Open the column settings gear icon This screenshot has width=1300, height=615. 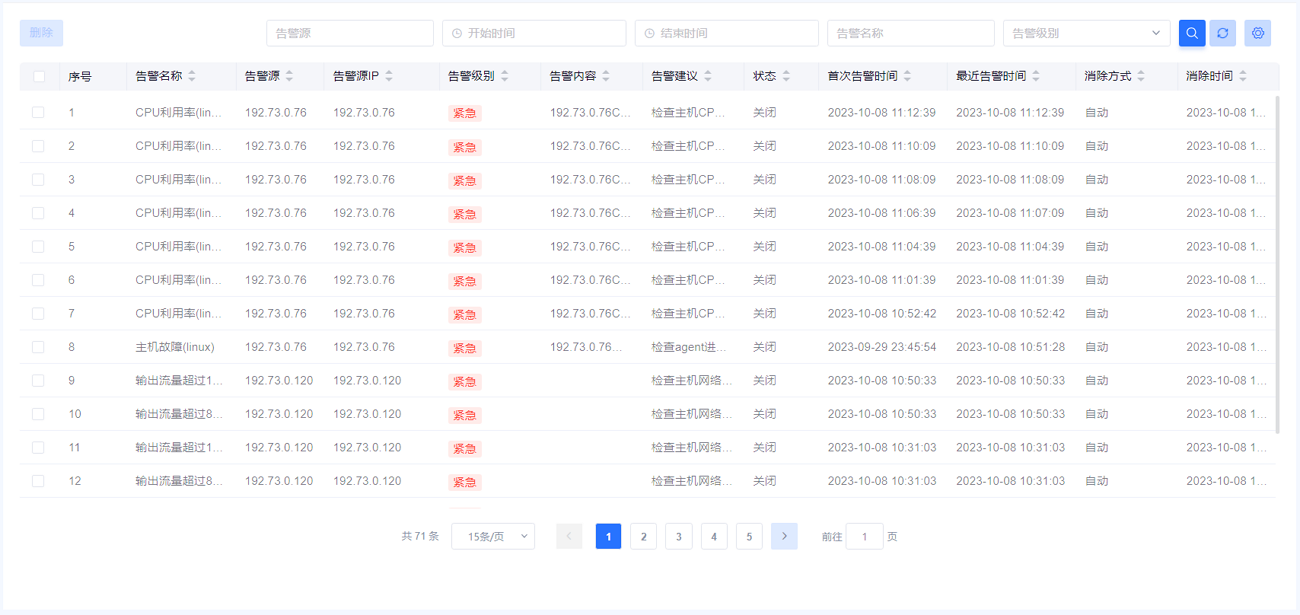click(x=1257, y=33)
